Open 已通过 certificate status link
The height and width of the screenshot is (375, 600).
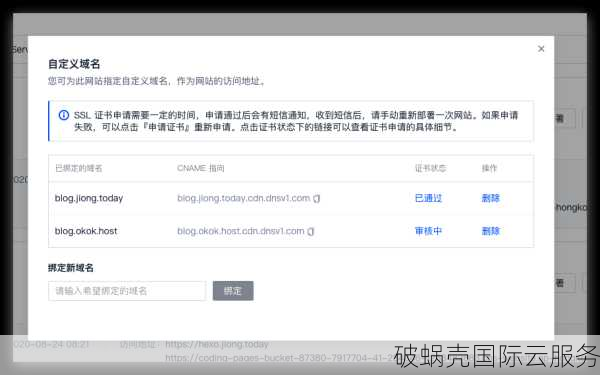tap(428, 198)
